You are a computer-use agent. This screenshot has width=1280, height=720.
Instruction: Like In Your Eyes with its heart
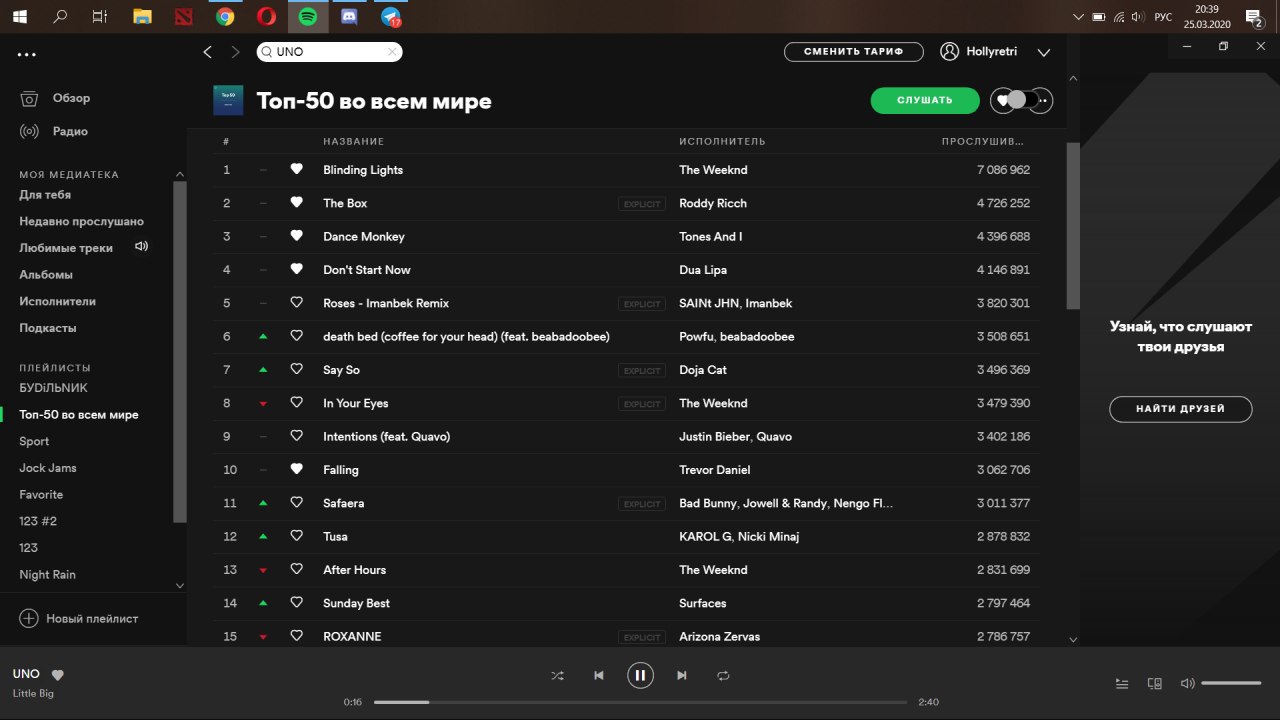[296, 403]
